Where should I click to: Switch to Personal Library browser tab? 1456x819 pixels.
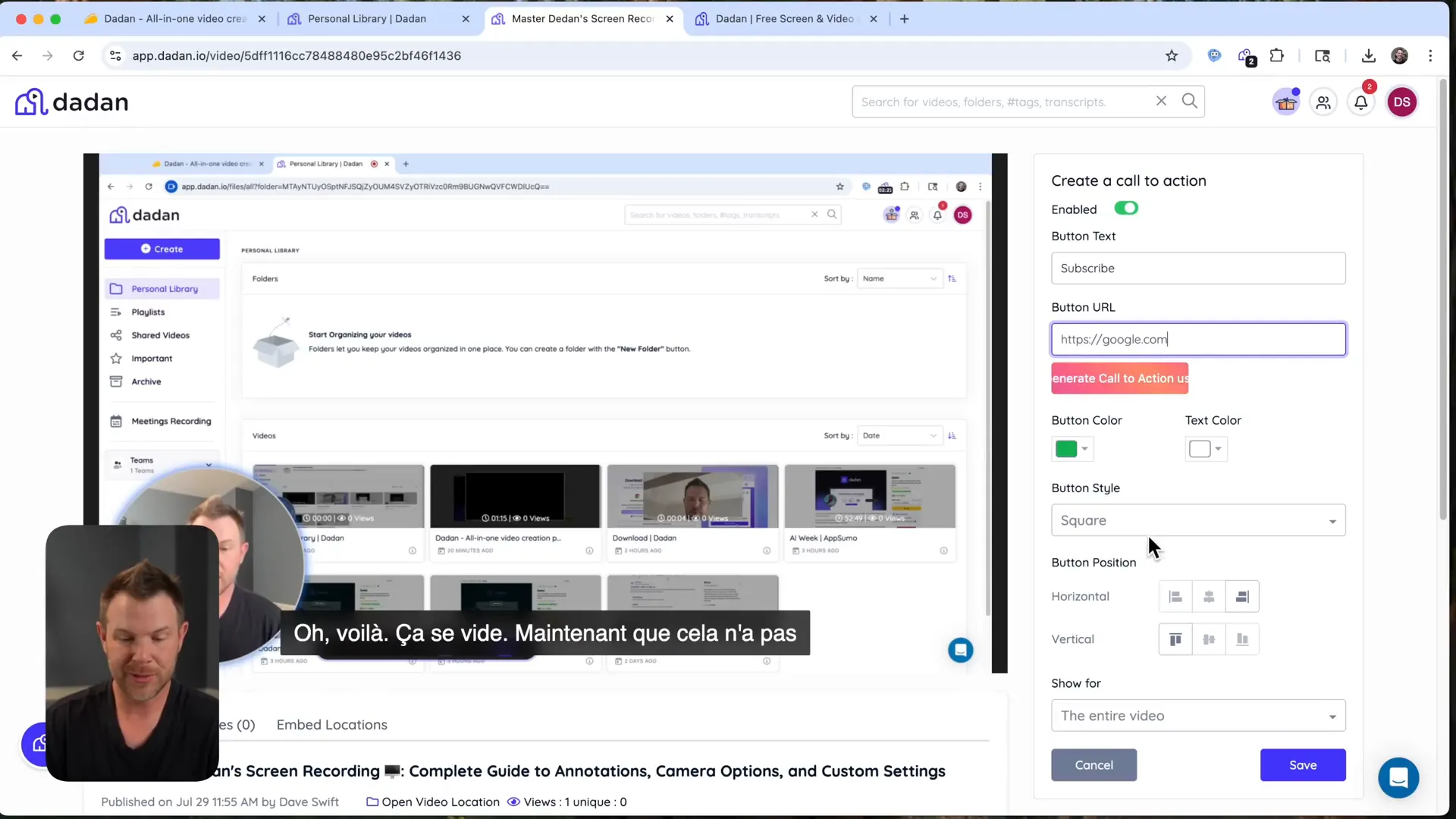[x=378, y=19]
